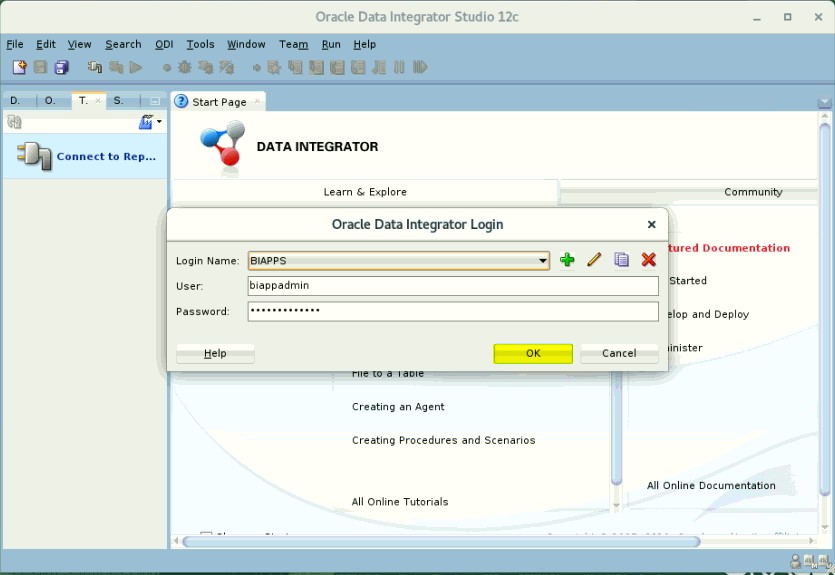The width and height of the screenshot is (835, 575).
Task: Click the tutorials list vertical scrollbar
Action: [x=617, y=426]
